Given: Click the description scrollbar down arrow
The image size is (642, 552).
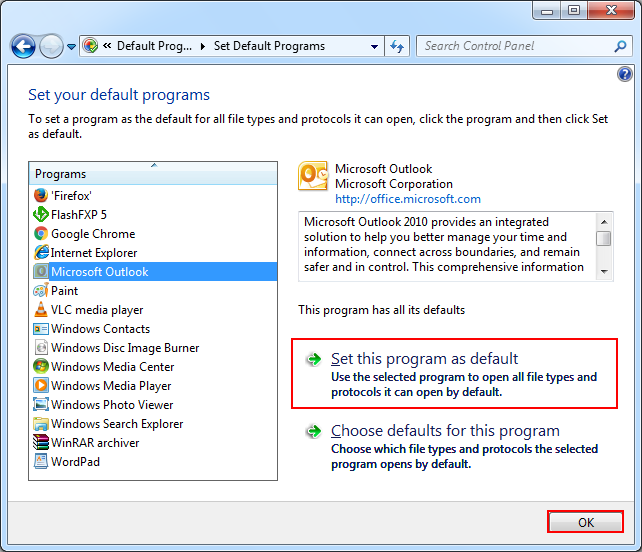Looking at the screenshot, I should click(x=604, y=271).
